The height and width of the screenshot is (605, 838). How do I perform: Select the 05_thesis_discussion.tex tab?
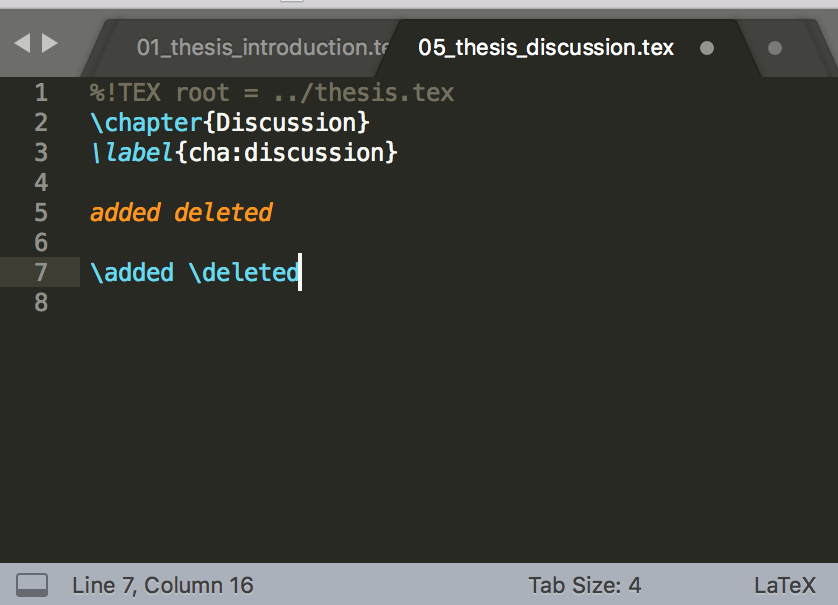point(545,47)
